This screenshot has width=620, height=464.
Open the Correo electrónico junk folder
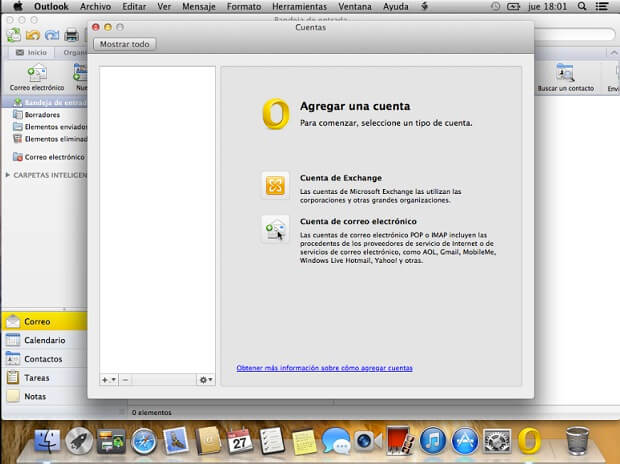(49, 157)
